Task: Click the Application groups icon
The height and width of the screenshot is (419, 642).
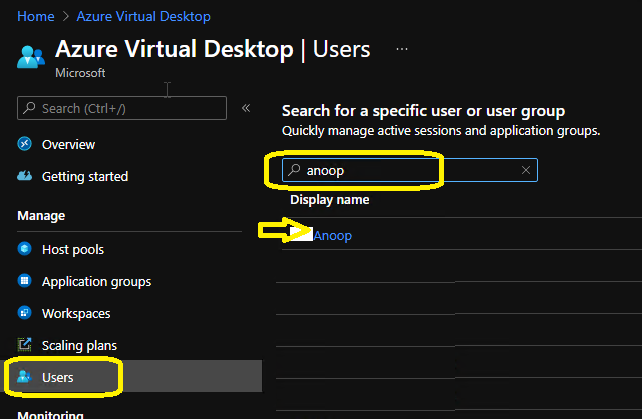Action: 25,281
